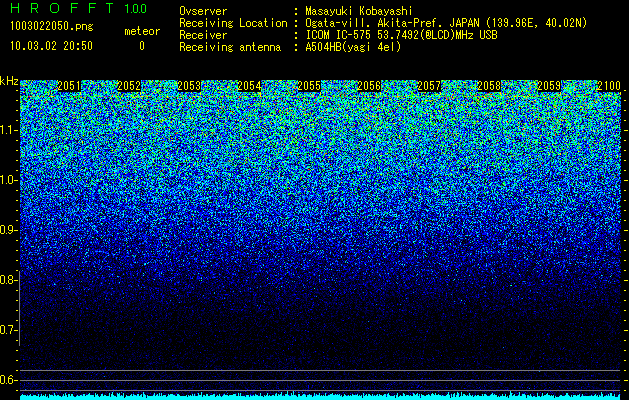Click the 0.6 kHz axis label
Viewport: 629px width, 400px height.
click(x=7, y=380)
